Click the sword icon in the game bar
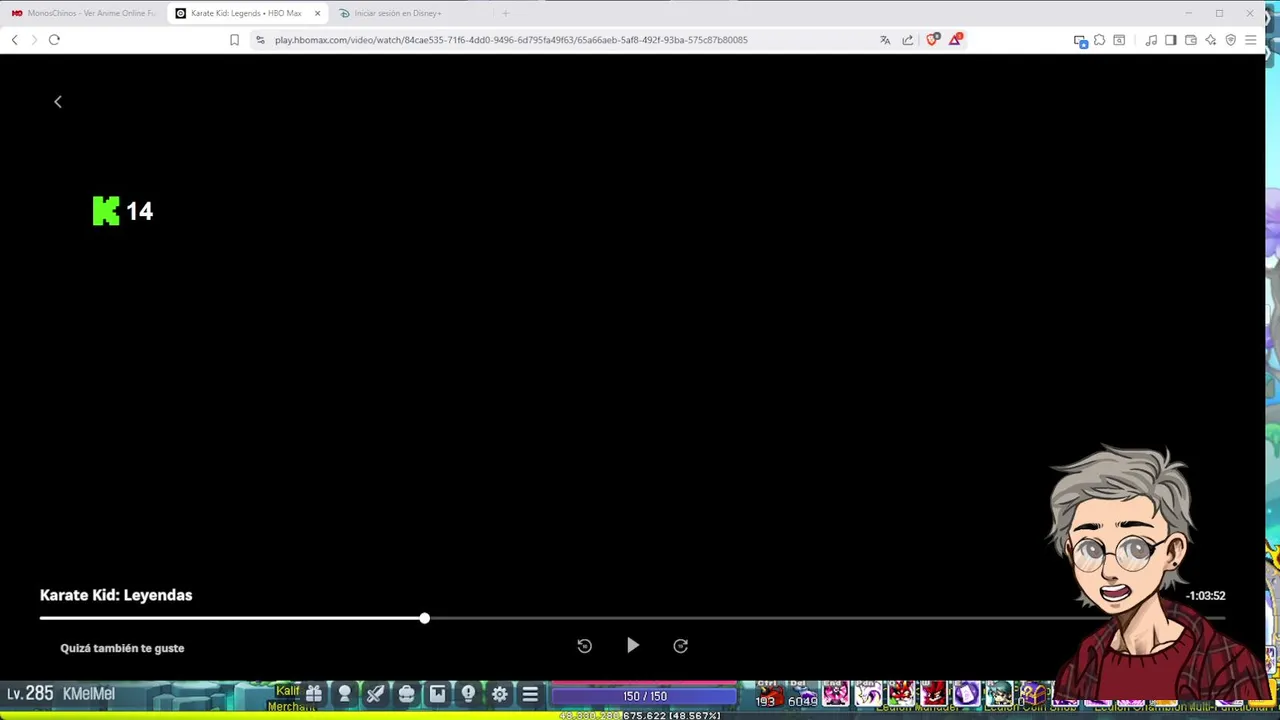The width and height of the screenshot is (1280, 720). pos(376,694)
